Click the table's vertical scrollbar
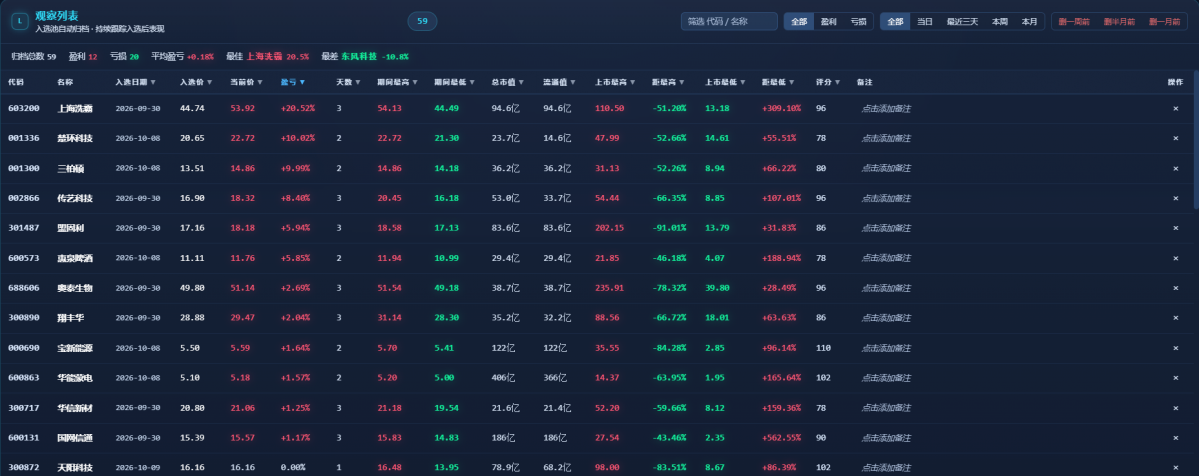 [1195, 140]
